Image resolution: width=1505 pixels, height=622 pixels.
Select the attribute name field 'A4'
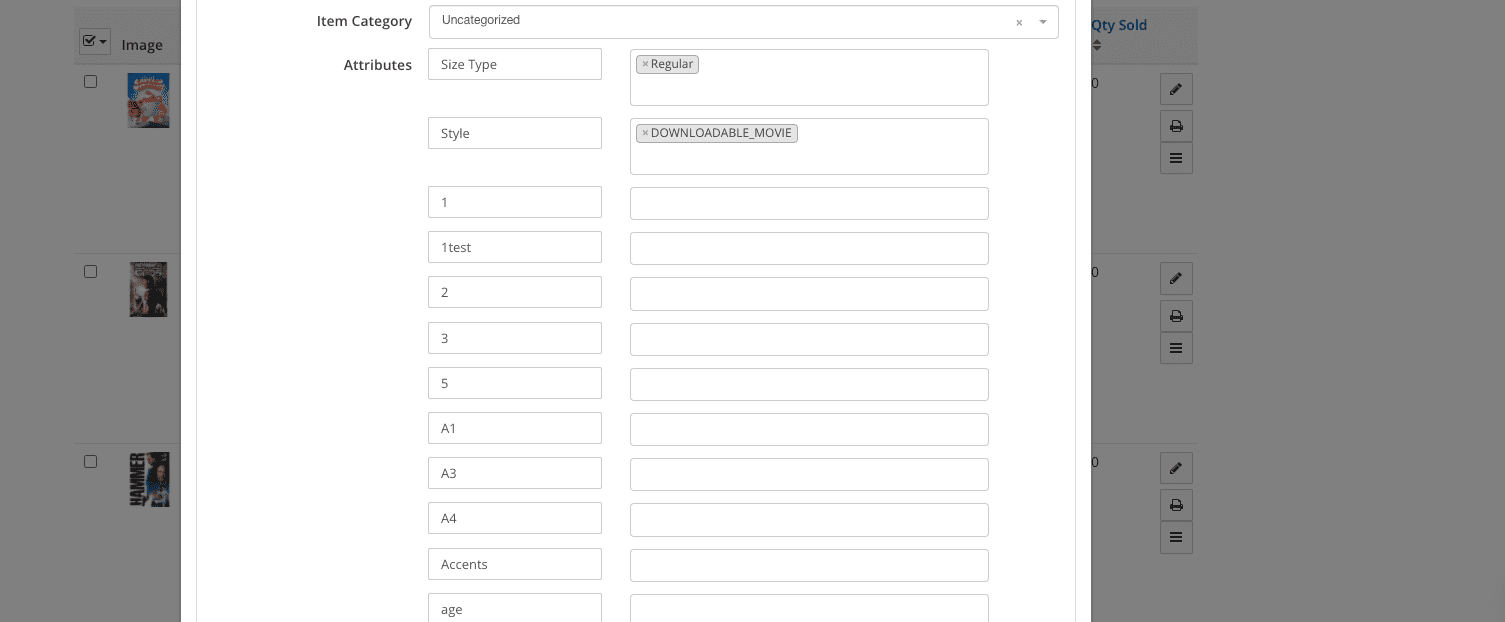pyautogui.click(x=515, y=518)
